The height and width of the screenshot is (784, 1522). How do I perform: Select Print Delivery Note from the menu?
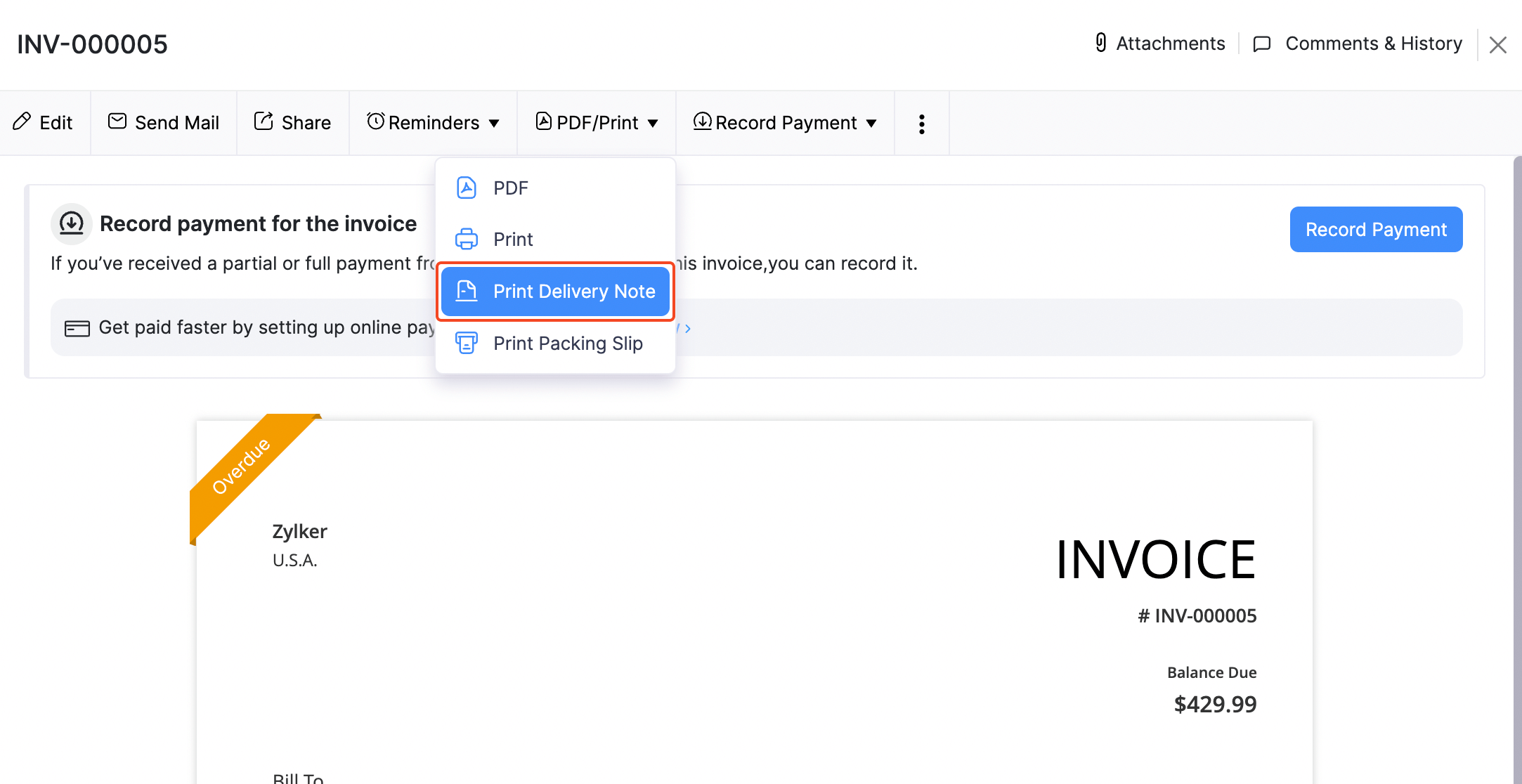tap(573, 291)
